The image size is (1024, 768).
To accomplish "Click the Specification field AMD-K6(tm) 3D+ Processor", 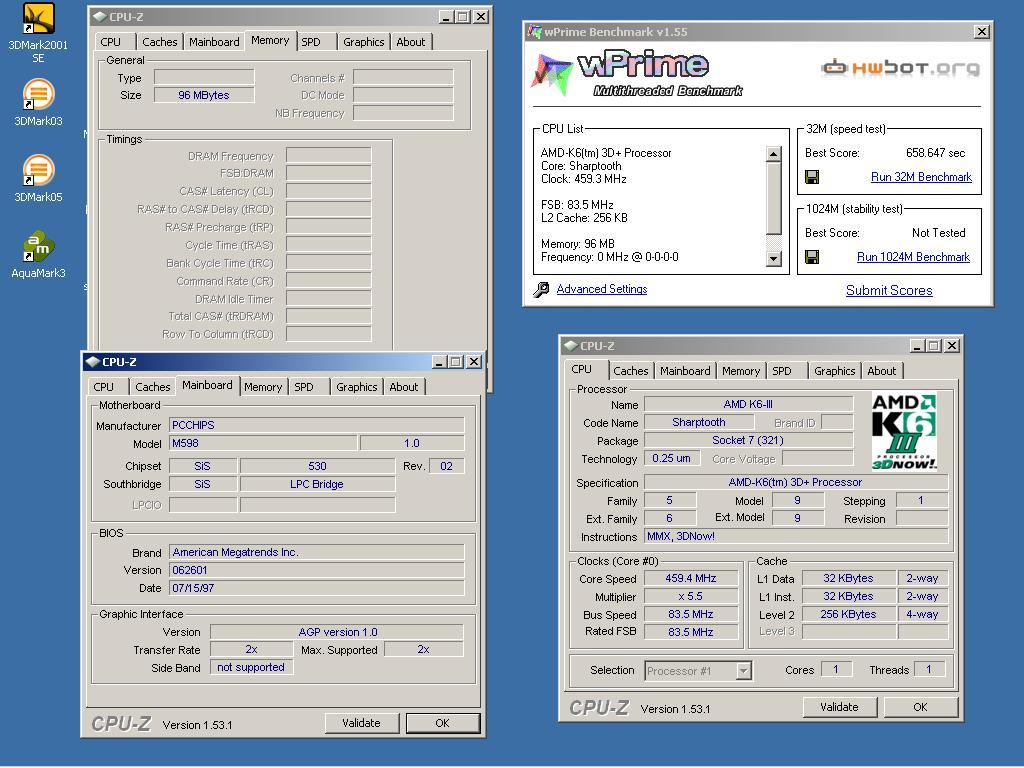I will click(x=795, y=483).
